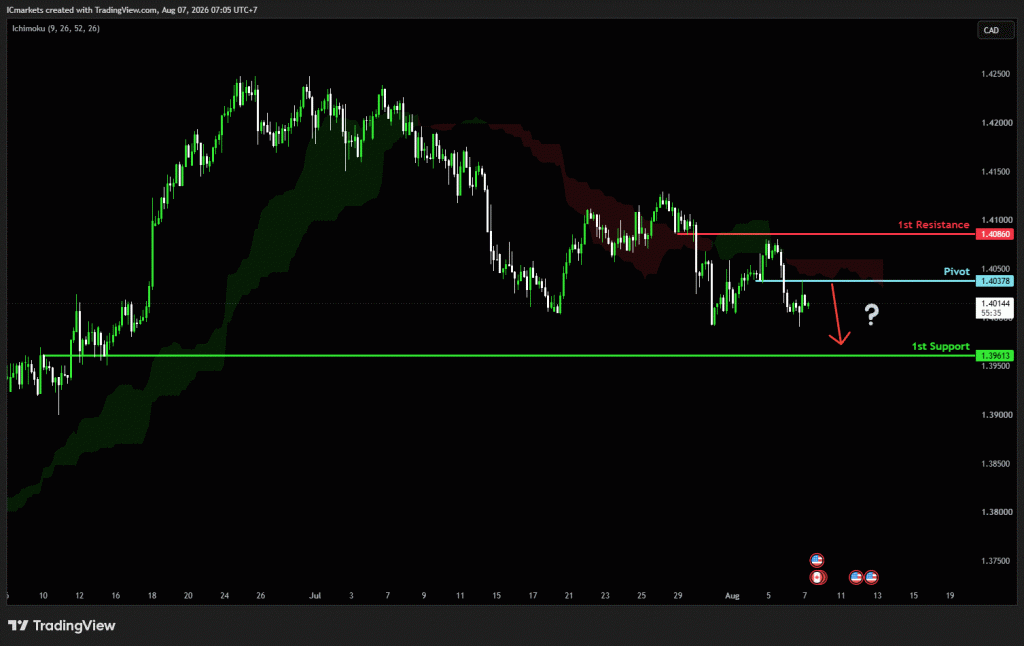Click the 1.42500 price axis label
This screenshot has height=646, width=1024.
(995, 74)
